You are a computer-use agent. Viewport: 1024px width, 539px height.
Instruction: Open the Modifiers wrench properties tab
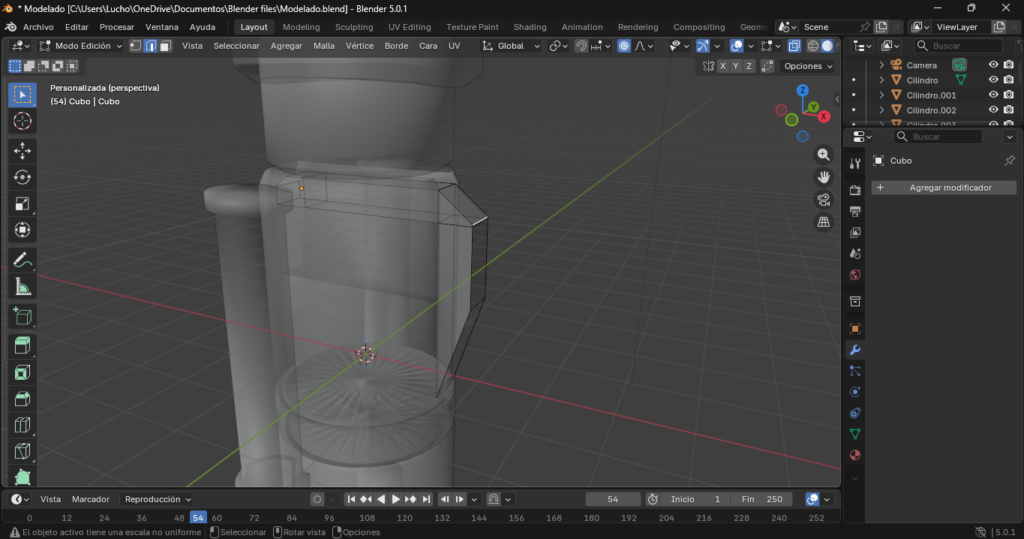pyautogui.click(x=855, y=350)
